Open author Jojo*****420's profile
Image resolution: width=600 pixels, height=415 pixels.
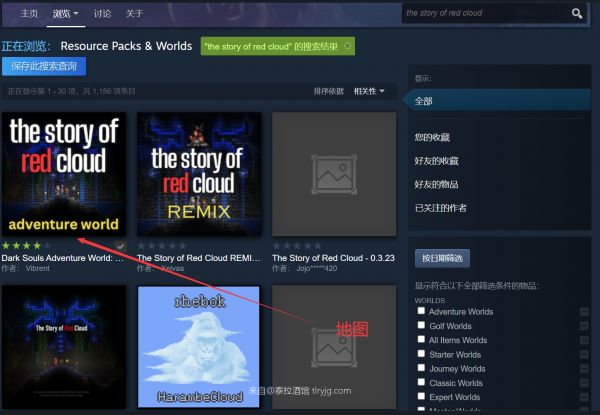tap(317, 269)
